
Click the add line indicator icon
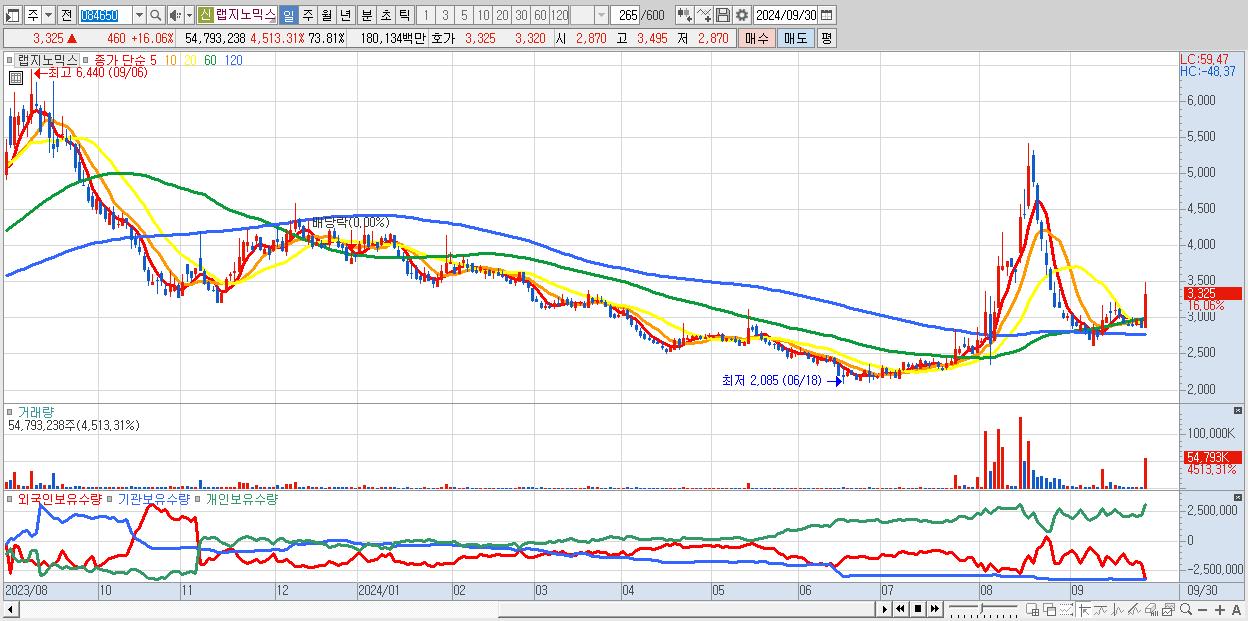click(704, 15)
